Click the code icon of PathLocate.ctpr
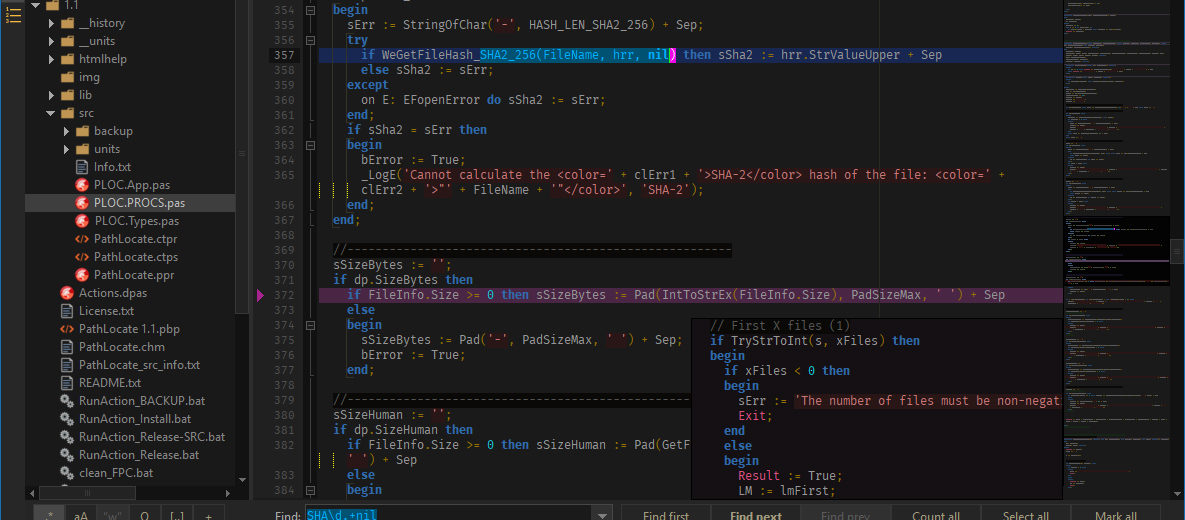The height and width of the screenshot is (520, 1185). pos(82,239)
